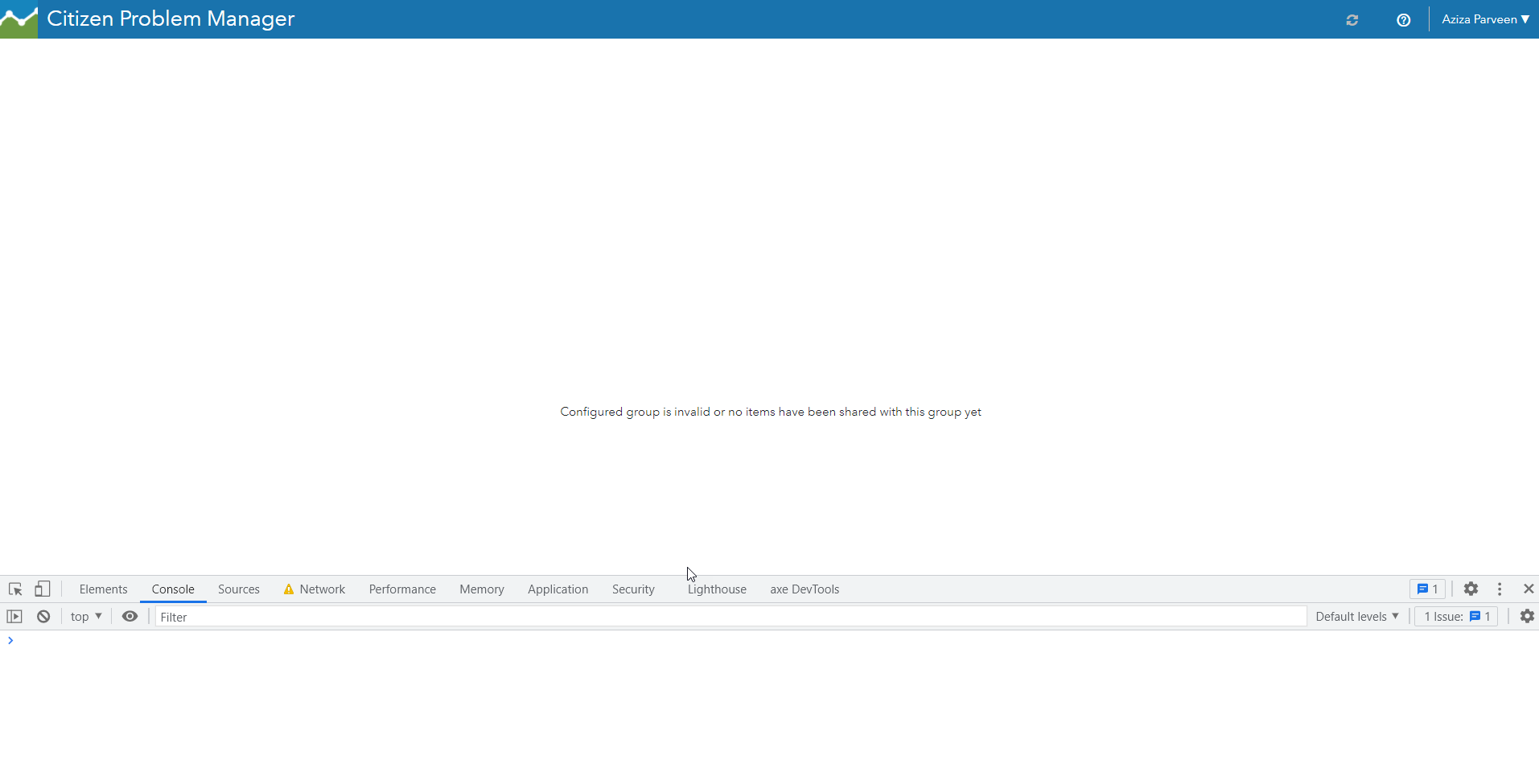Screen dimensions: 1539x784
Task: Switch to the Network tab
Action: pyautogui.click(x=321, y=589)
